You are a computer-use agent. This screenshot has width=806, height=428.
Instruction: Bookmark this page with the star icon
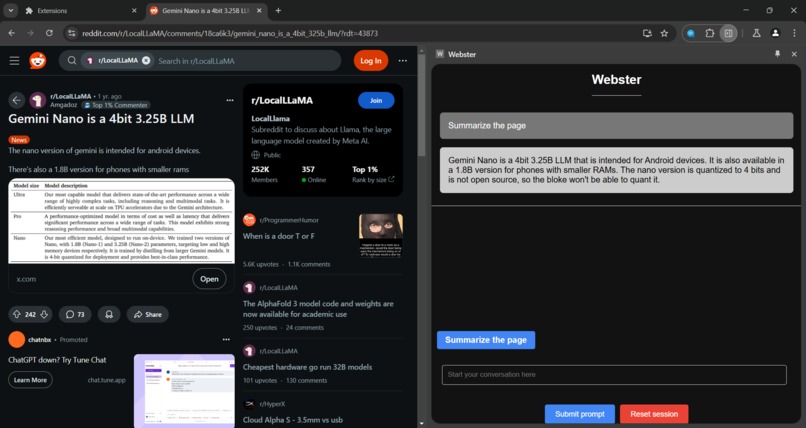coord(664,33)
